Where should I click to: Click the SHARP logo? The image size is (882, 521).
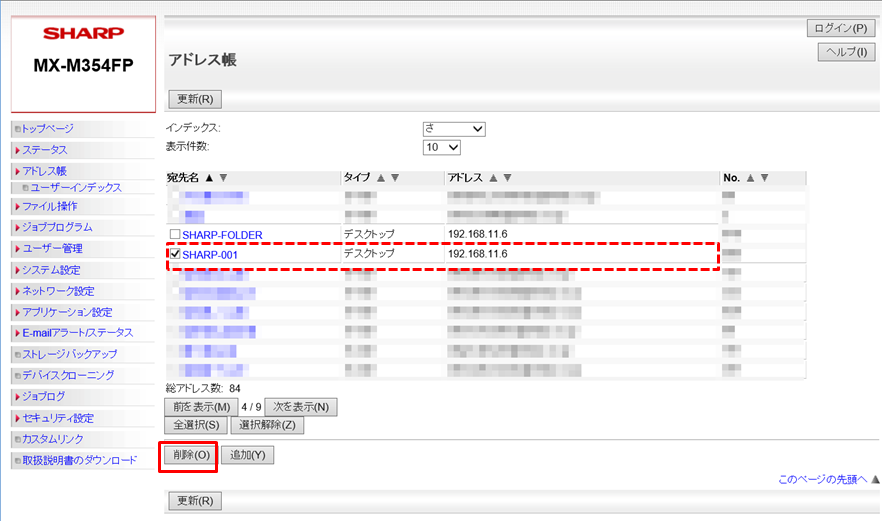click(x=83, y=33)
